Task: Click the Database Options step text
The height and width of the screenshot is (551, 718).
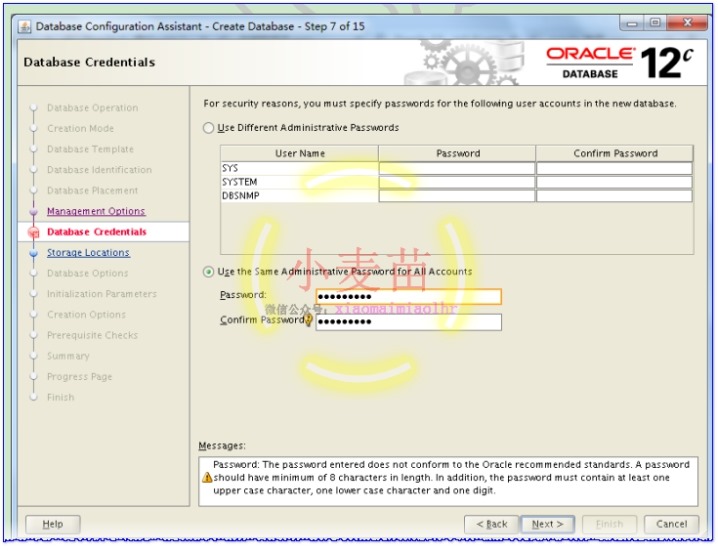Action: click(87, 273)
